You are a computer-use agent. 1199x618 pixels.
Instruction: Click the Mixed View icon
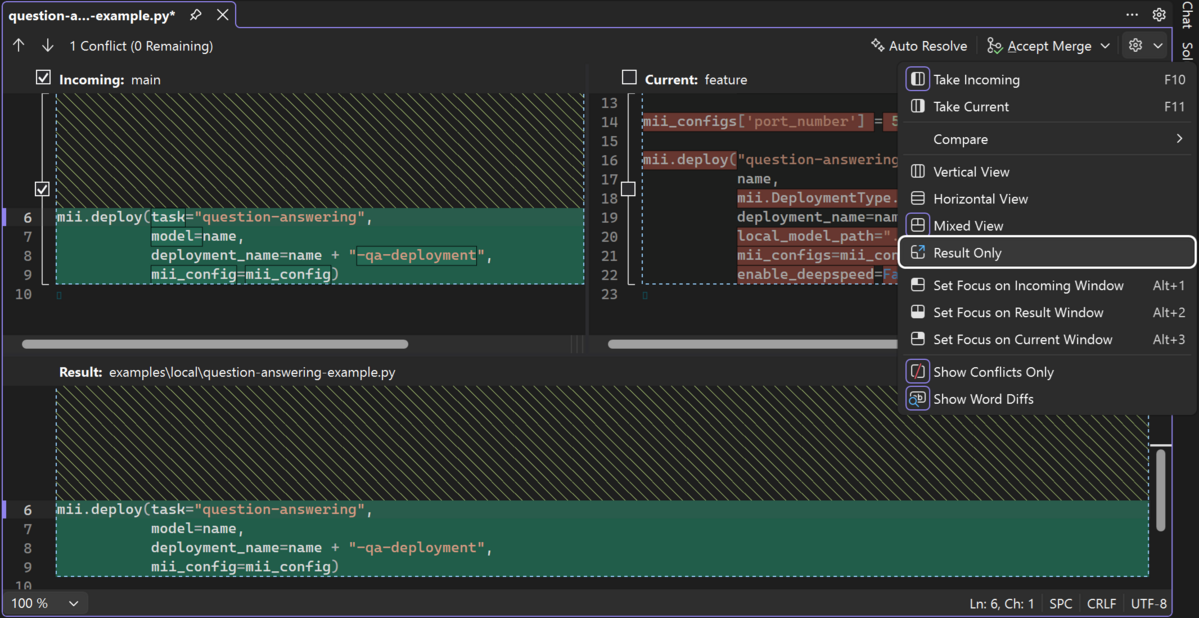tap(918, 226)
